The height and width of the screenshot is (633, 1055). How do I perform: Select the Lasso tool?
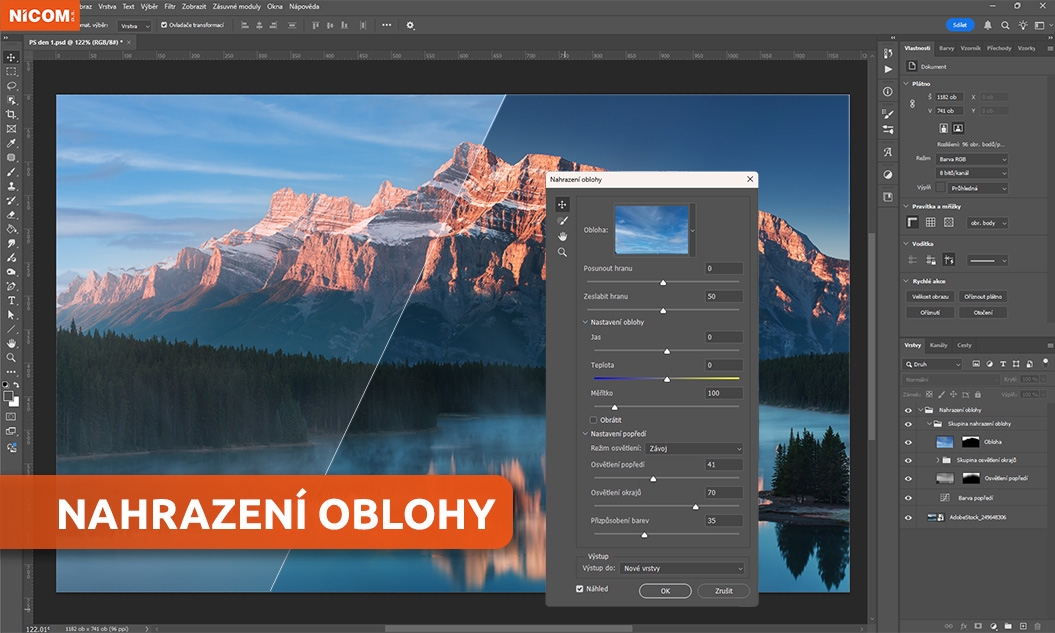[11, 86]
